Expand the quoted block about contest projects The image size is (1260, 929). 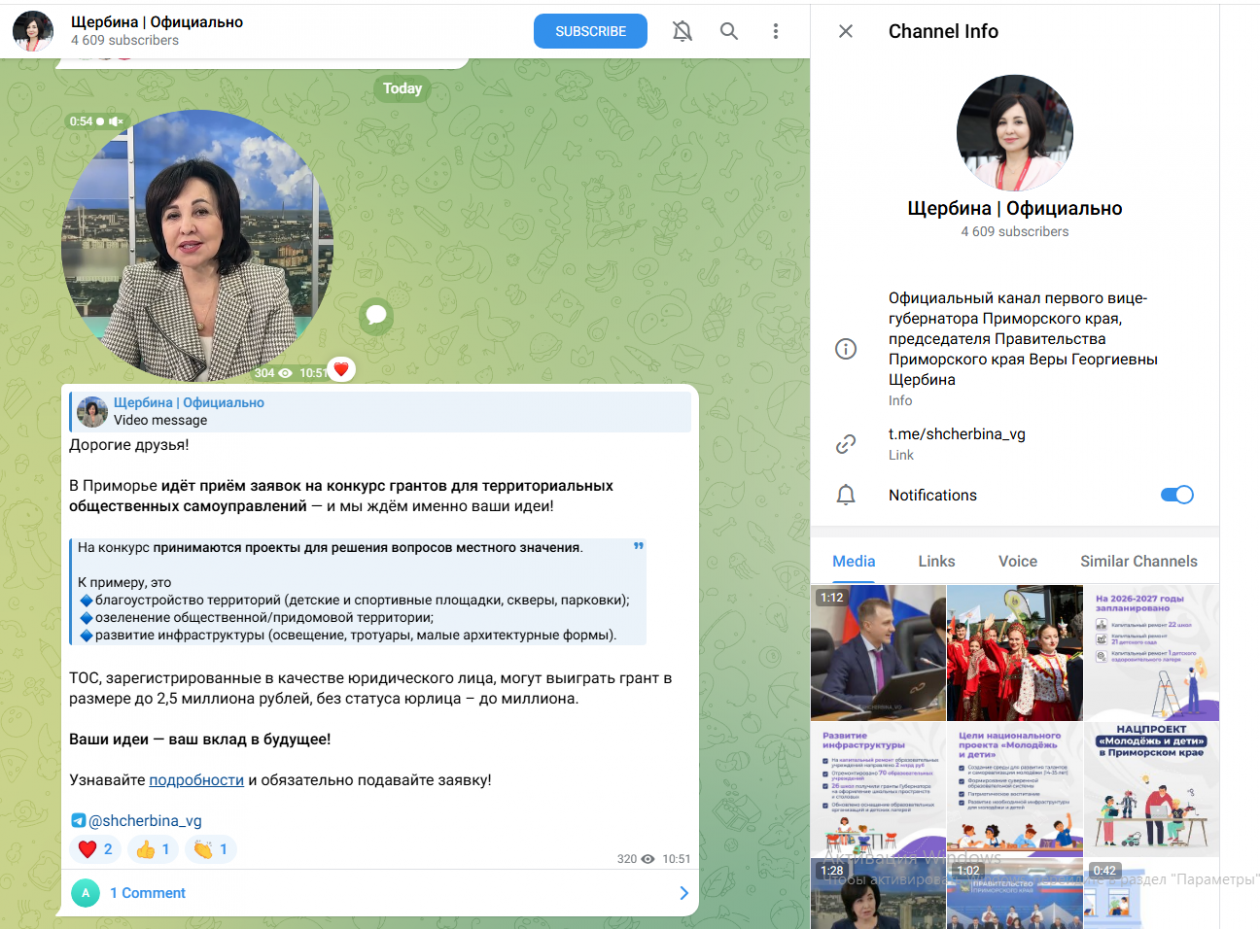[x=638, y=547]
